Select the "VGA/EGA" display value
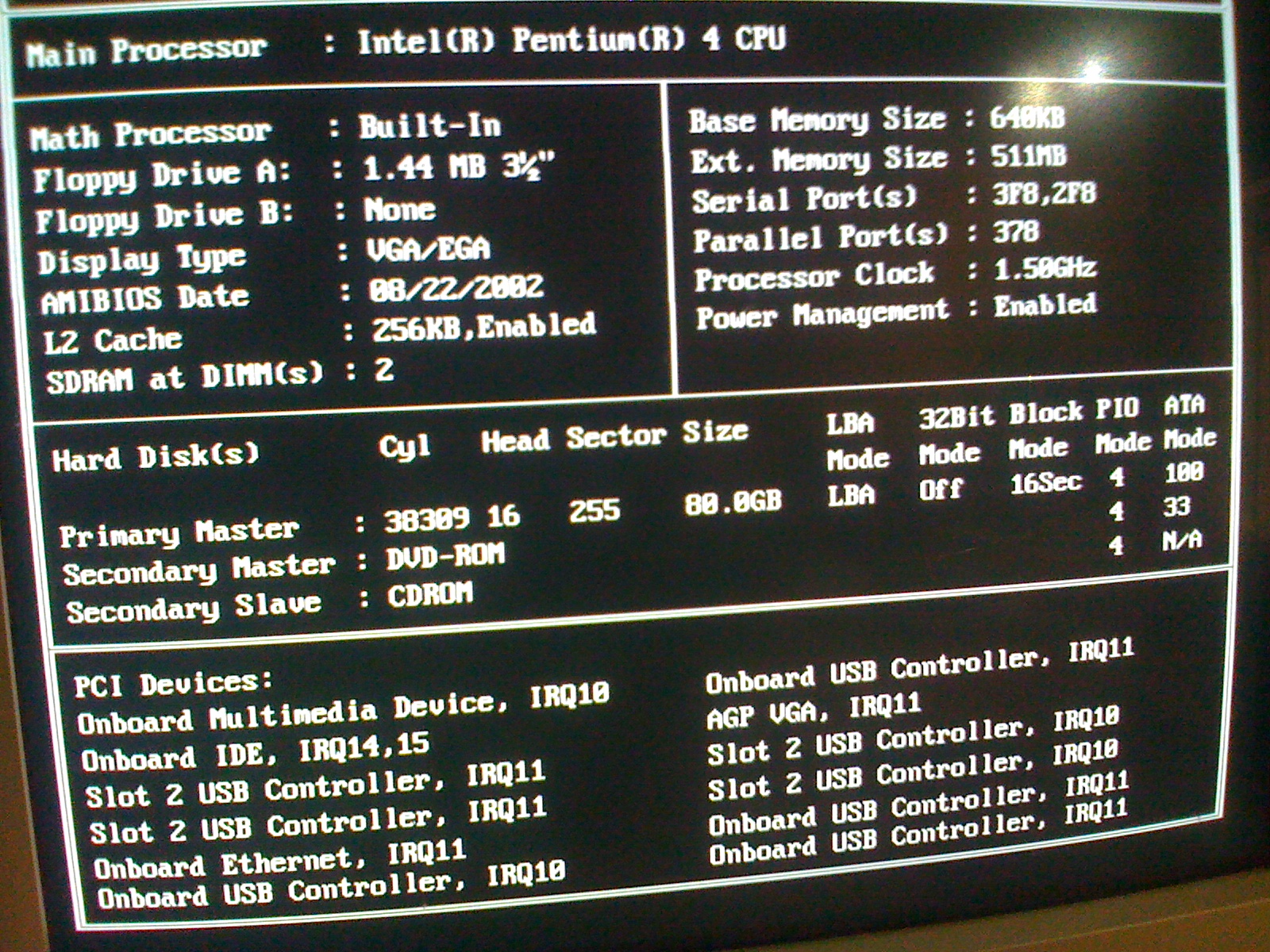This screenshot has height=952, width=1270. (429, 250)
